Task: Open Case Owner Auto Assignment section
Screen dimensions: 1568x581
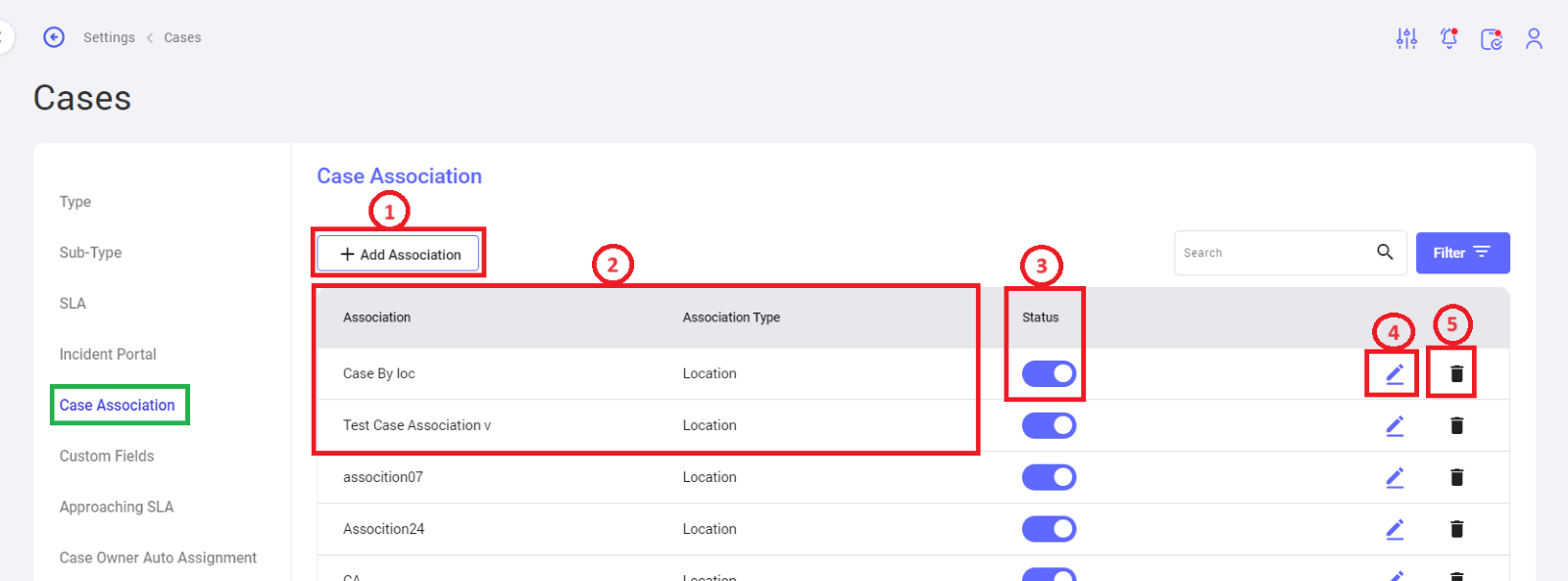Action: (x=158, y=558)
